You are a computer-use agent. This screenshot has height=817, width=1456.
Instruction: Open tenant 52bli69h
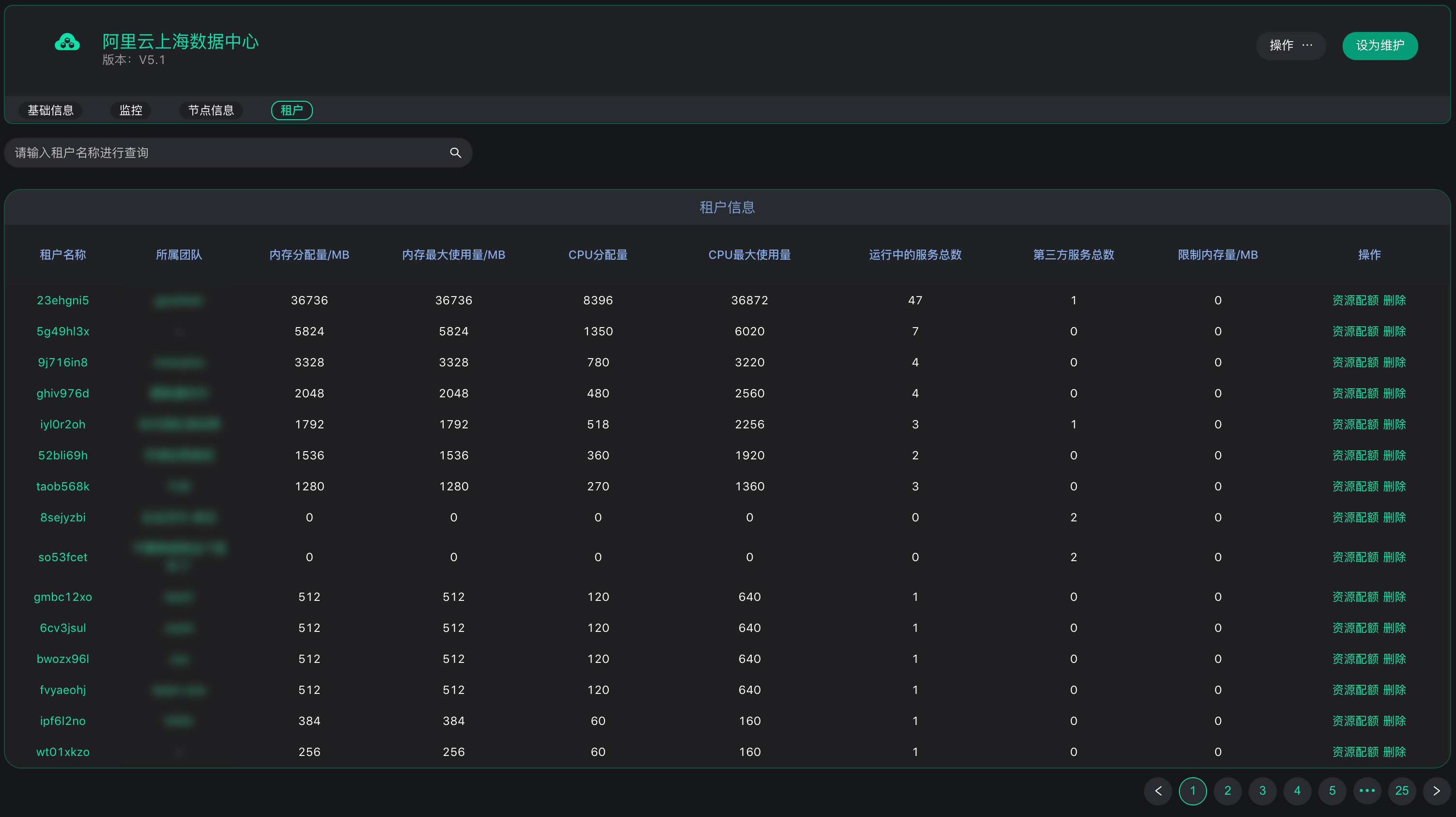pos(63,456)
